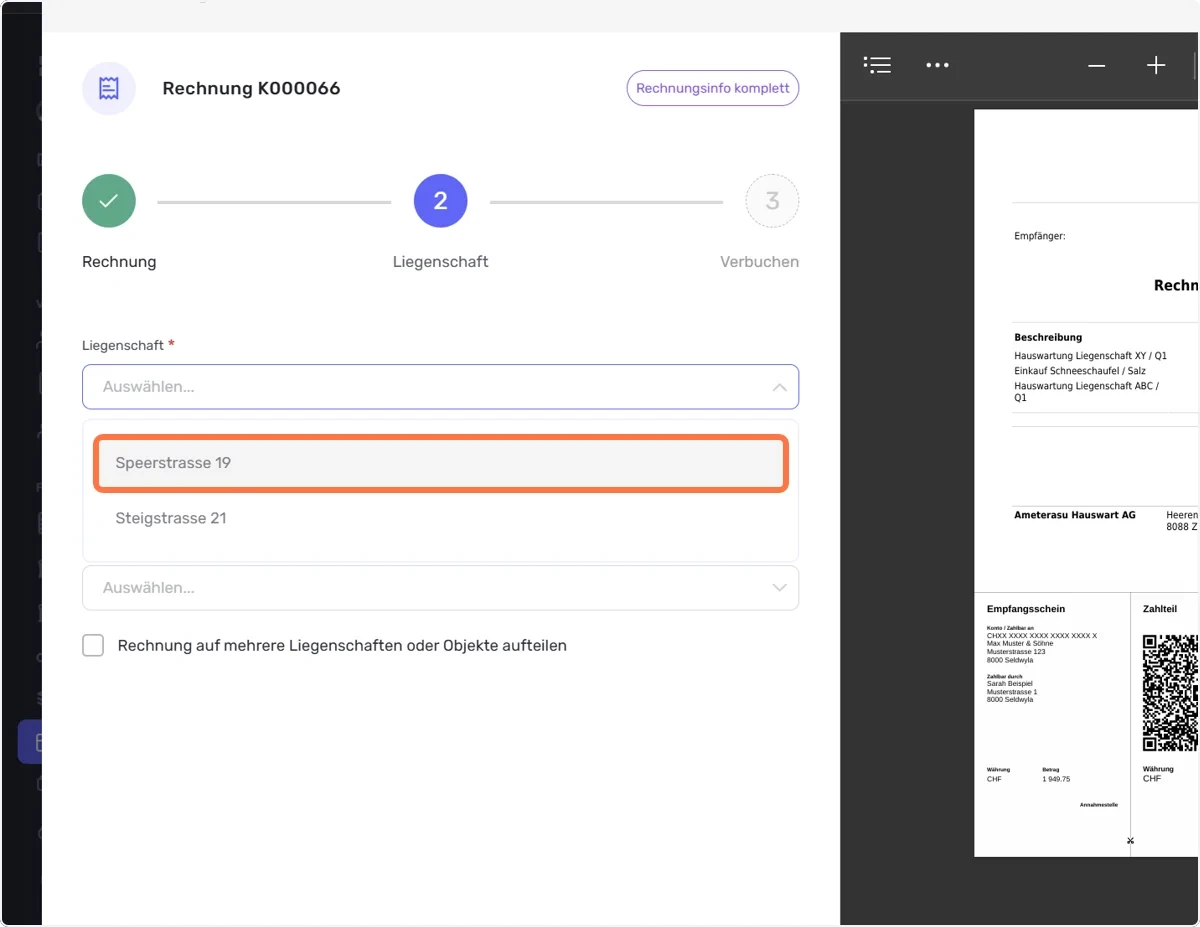Click the QR code on the invoice PDF
The image size is (1200, 927).
point(1171,692)
